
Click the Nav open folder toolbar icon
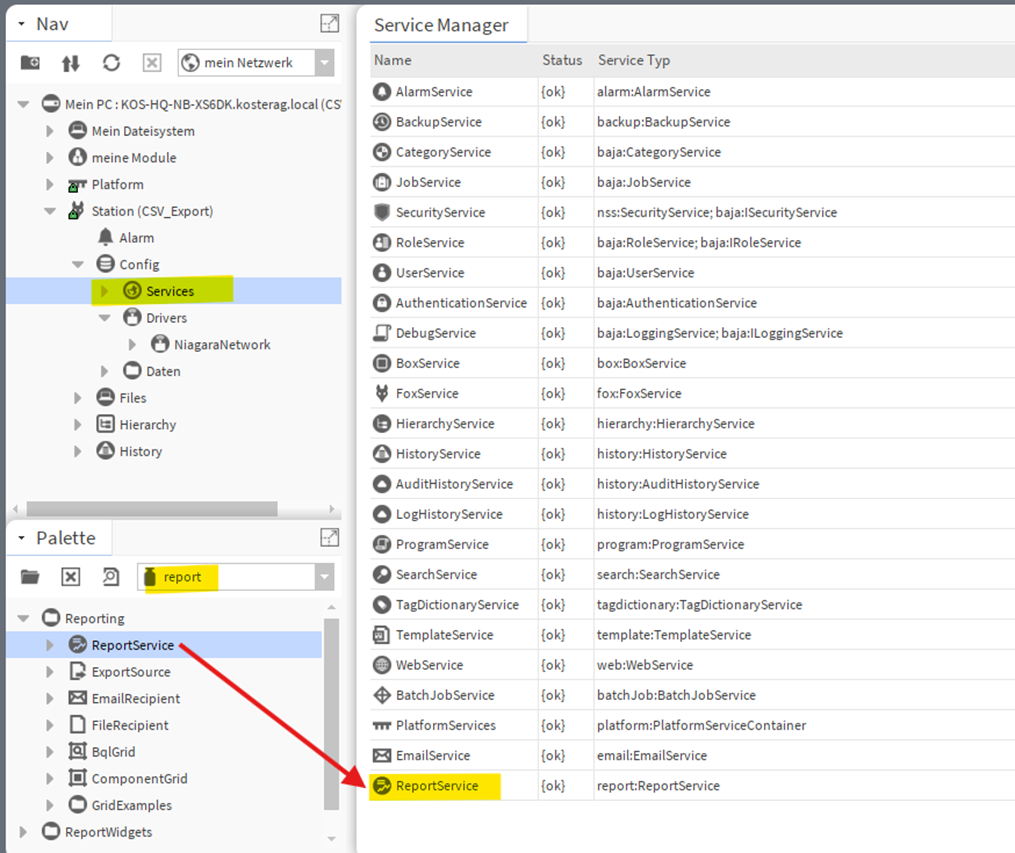point(30,63)
